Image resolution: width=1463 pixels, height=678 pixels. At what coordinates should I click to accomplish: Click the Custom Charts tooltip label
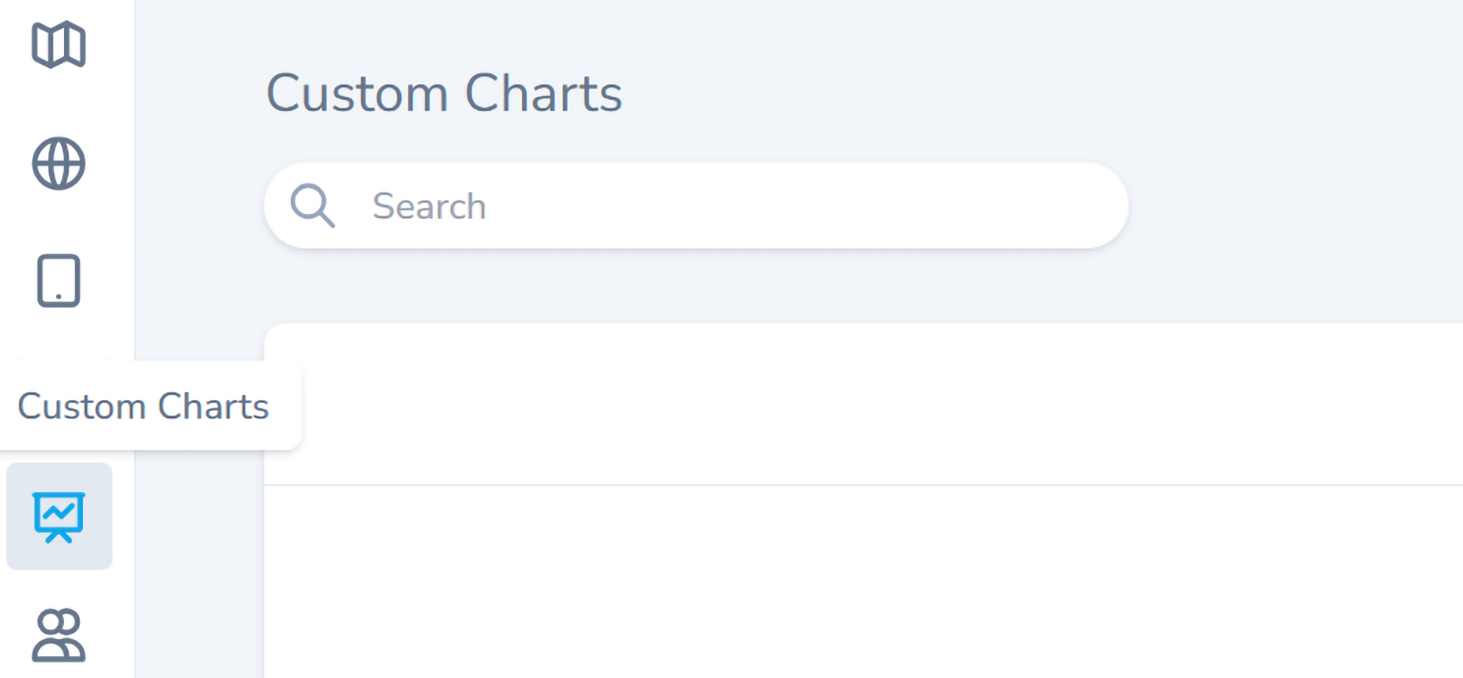pos(144,406)
